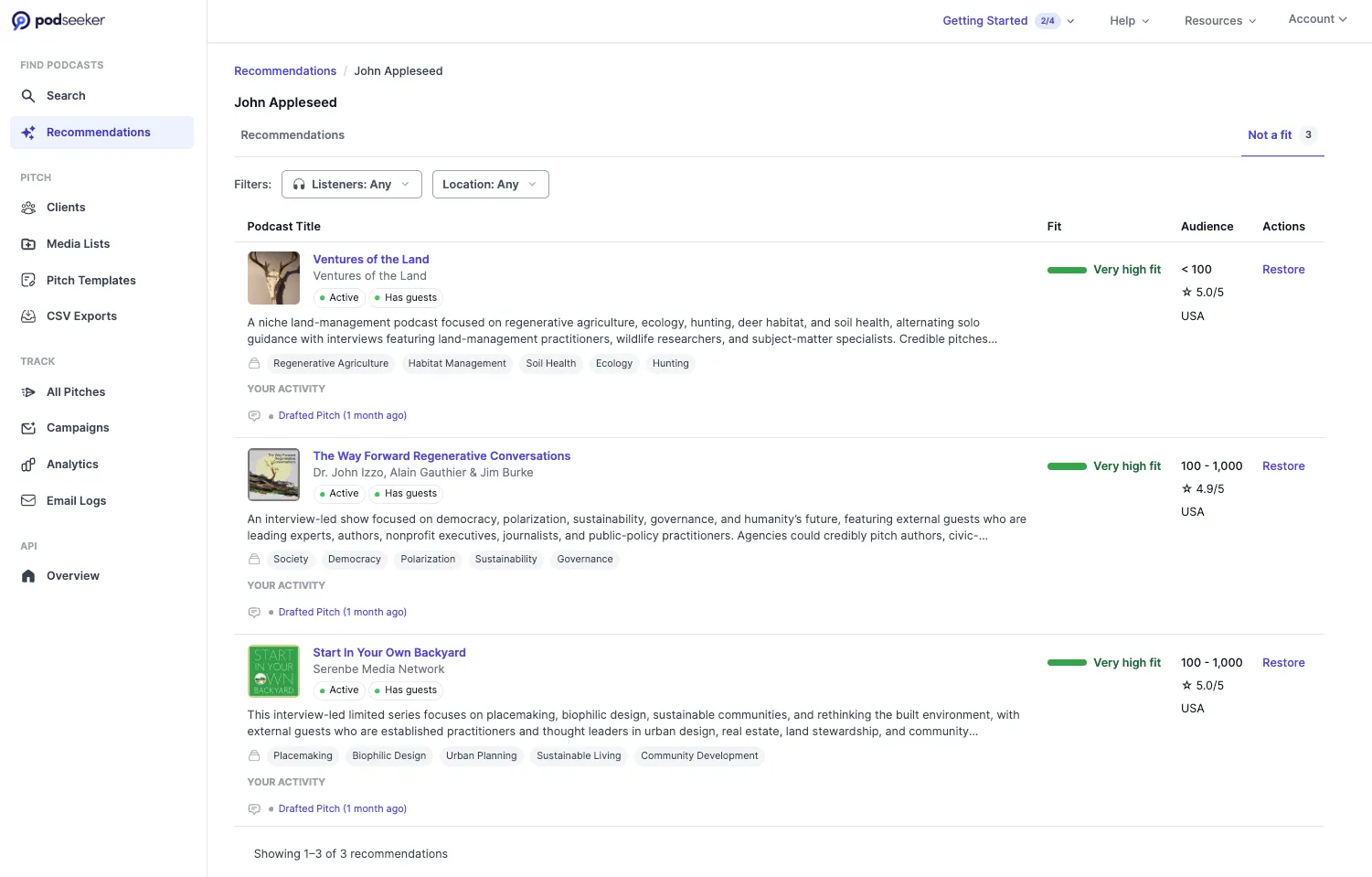The image size is (1372, 877).
Task: Open Clients people icon in sidebar
Action: [x=28, y=208]
